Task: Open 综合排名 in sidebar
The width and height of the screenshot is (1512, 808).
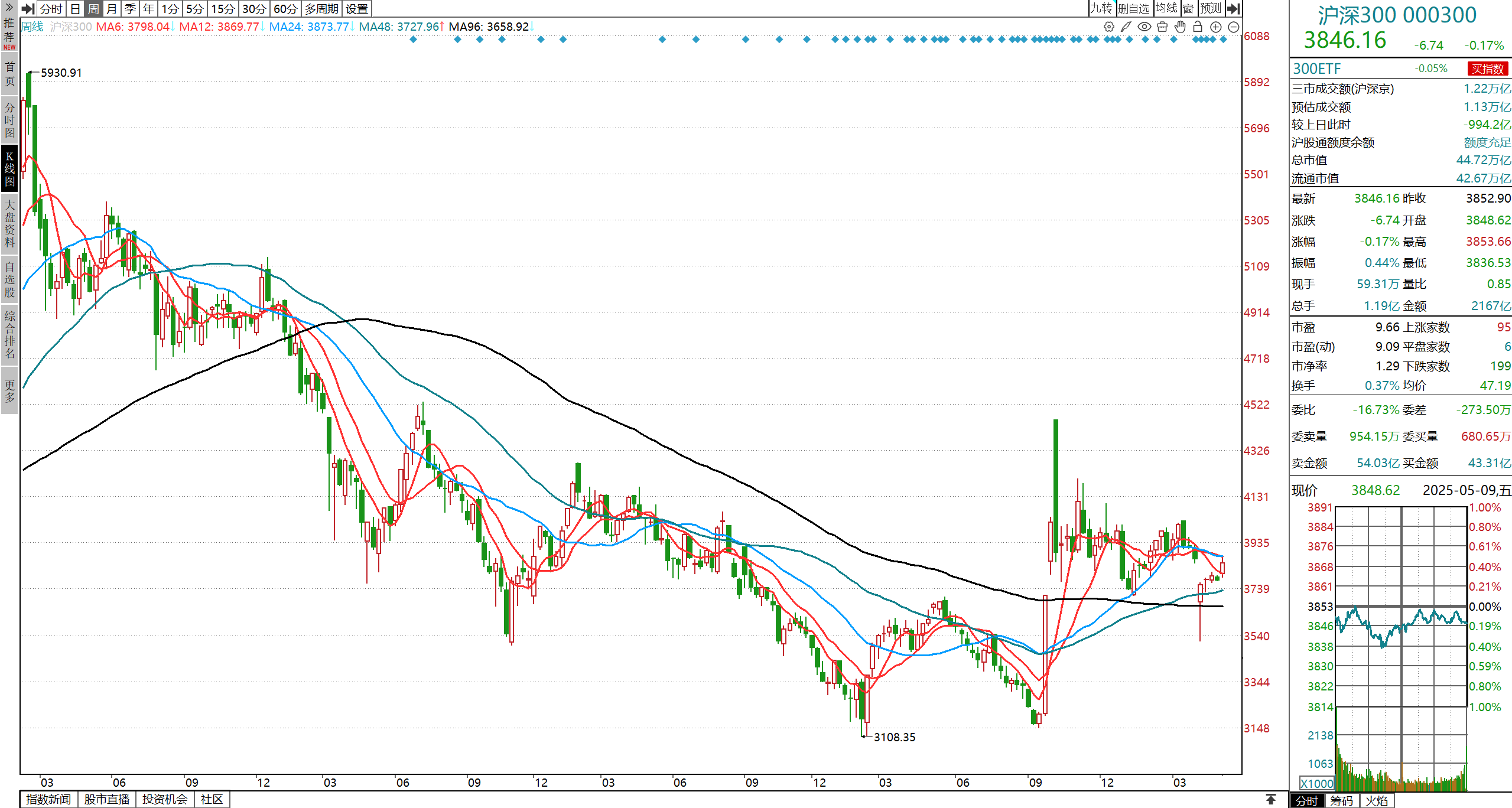Action: pos(9,334)
